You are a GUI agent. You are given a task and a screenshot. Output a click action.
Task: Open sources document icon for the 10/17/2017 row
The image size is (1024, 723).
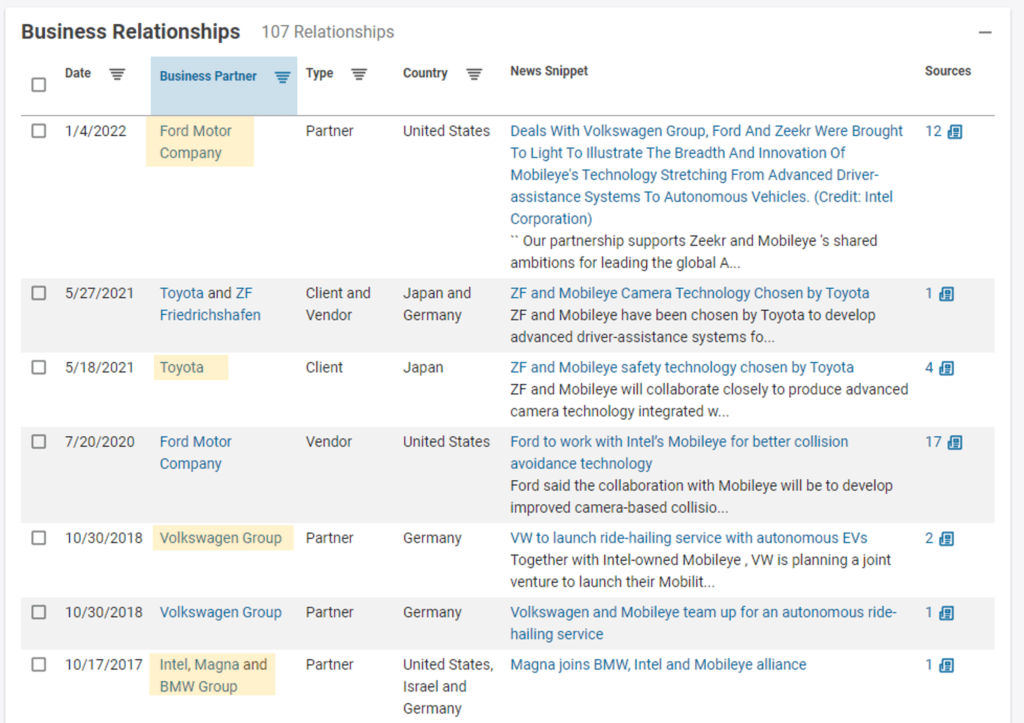click(946, 666)
